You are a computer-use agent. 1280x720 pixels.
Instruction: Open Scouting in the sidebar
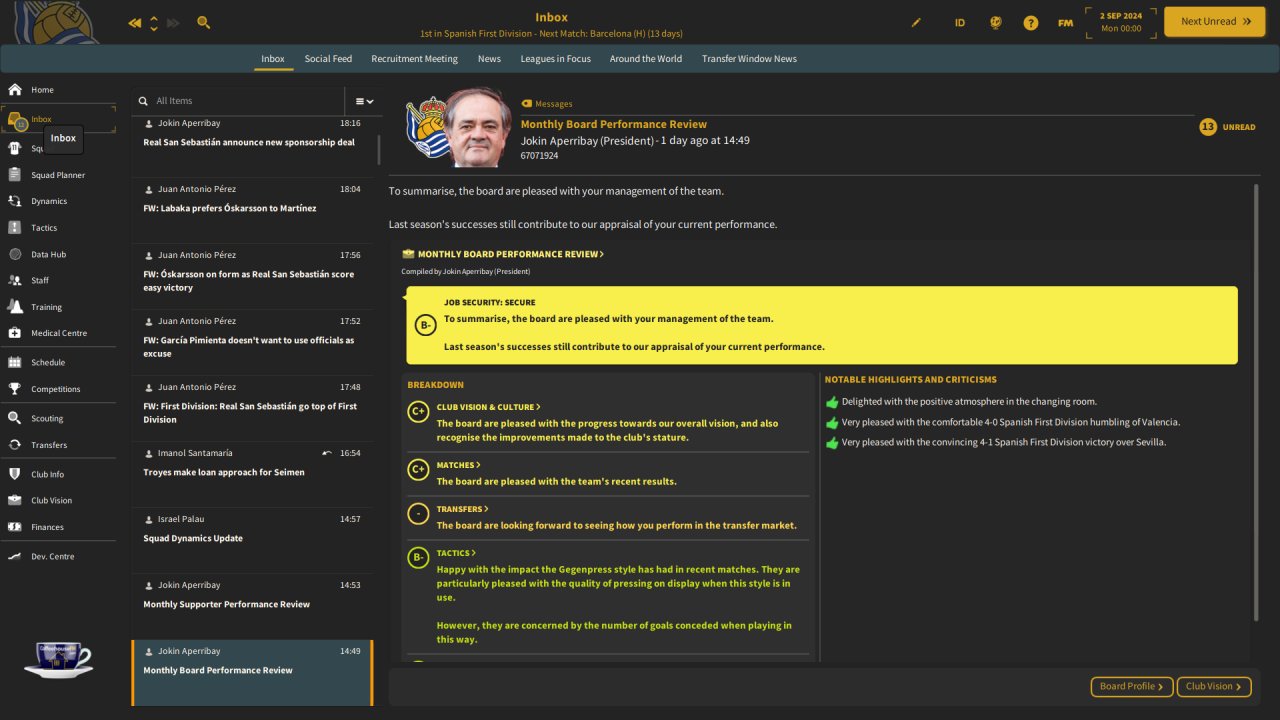pos(58,418)
